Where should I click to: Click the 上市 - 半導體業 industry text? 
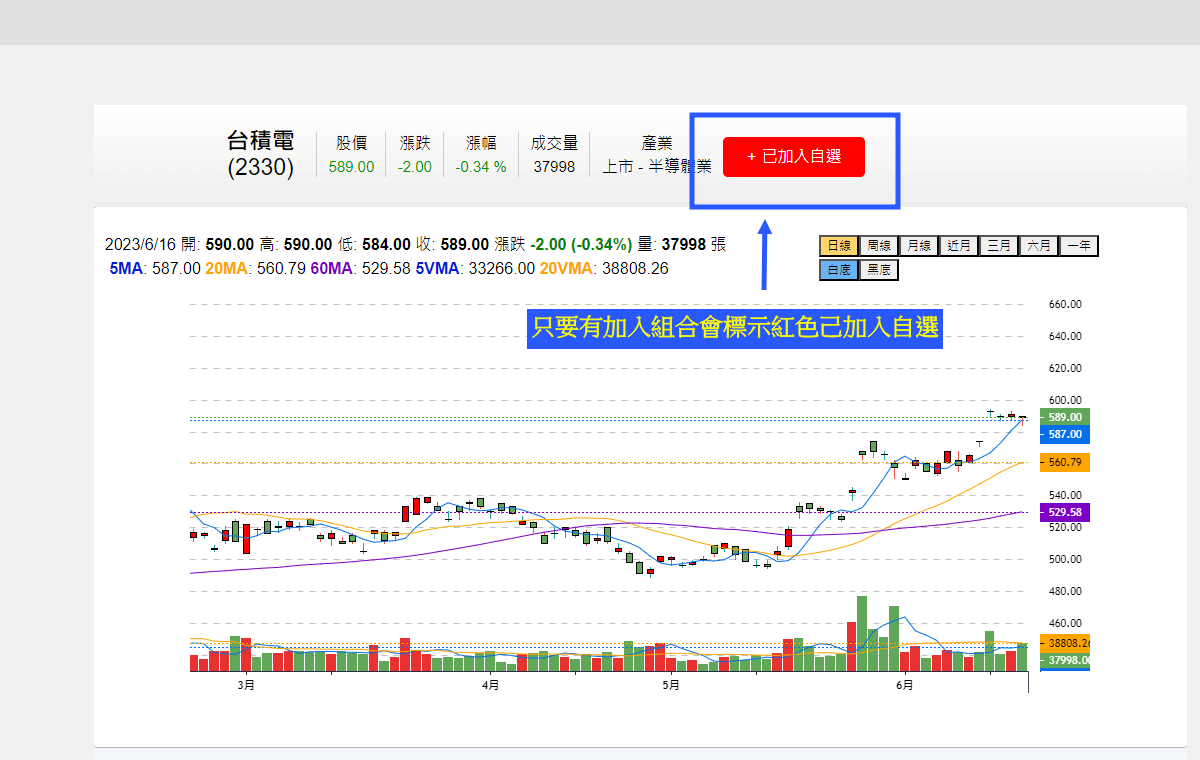[657, 167]
